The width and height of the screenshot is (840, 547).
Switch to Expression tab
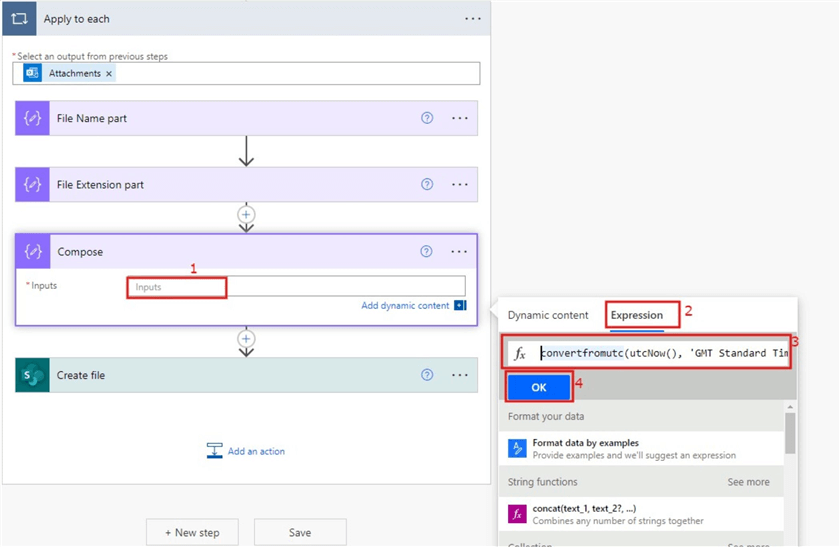point(636,315)
